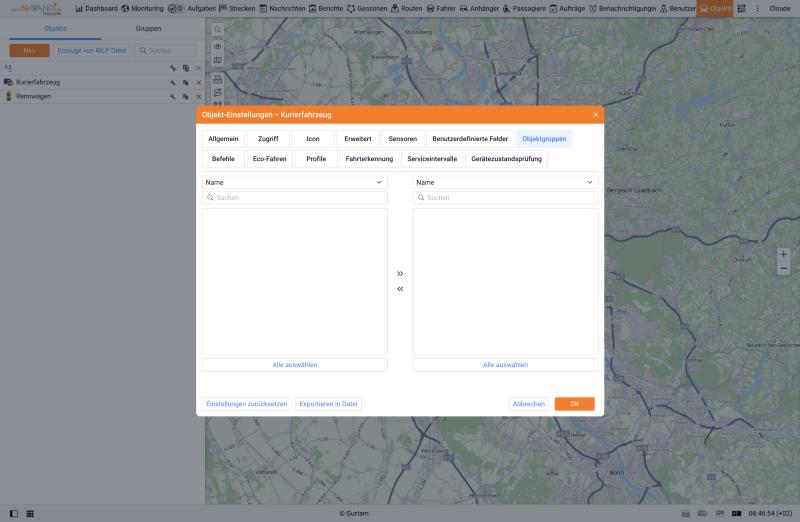Open the Icon tab in dialog
800x522 pixels.
[x=313, y=139]
